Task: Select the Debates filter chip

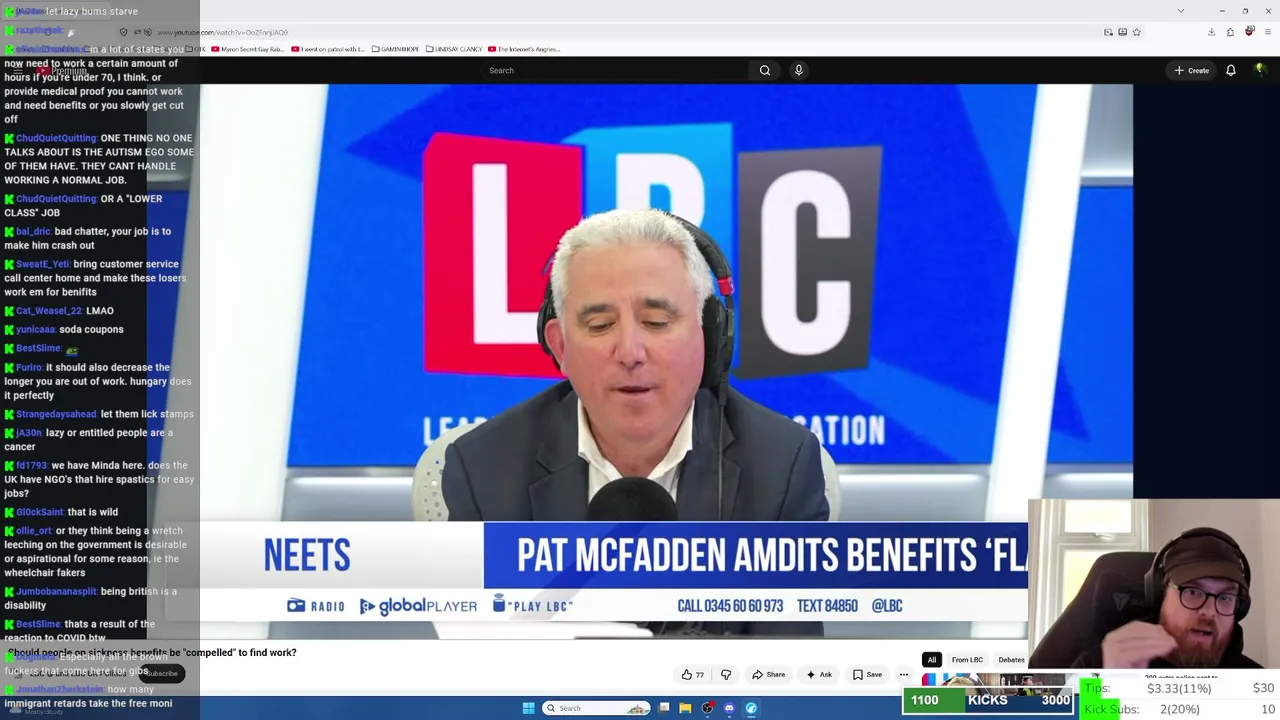Action: (1011, 660)
